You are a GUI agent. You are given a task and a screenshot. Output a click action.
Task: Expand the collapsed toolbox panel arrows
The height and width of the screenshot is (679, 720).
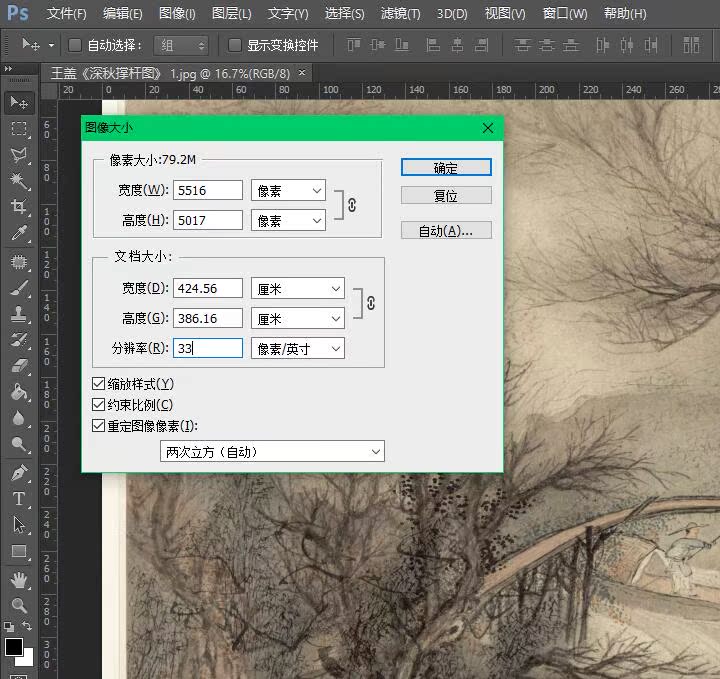point(8,68)
